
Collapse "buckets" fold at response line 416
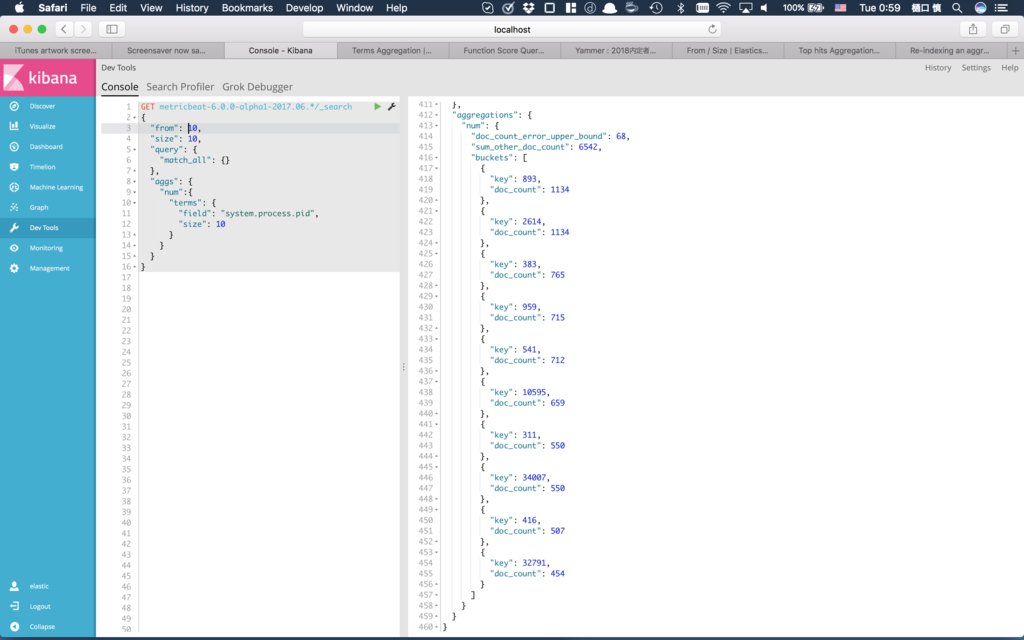click(x=436, y=157)
